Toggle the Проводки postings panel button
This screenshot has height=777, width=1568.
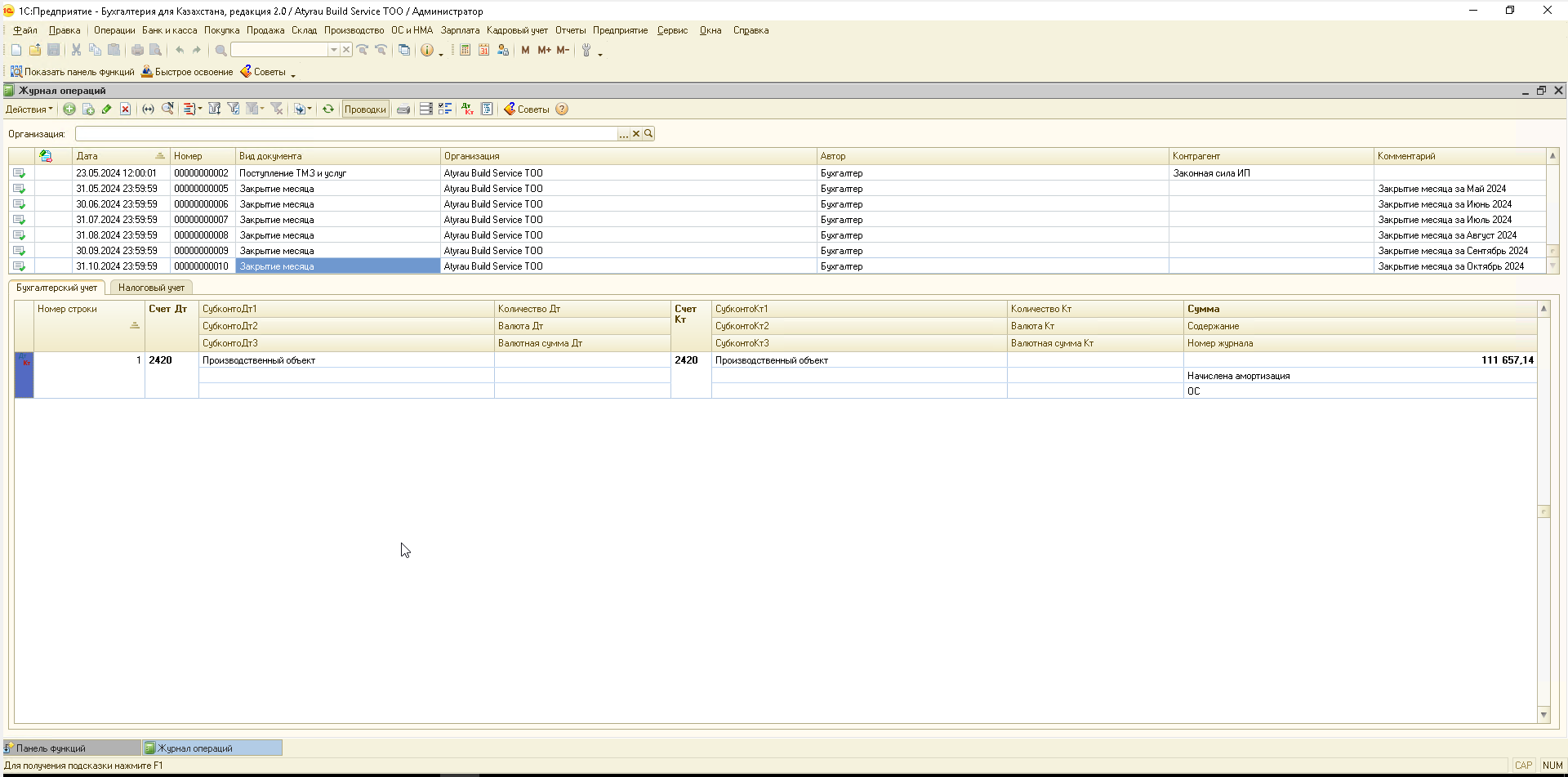coord(365,109)
